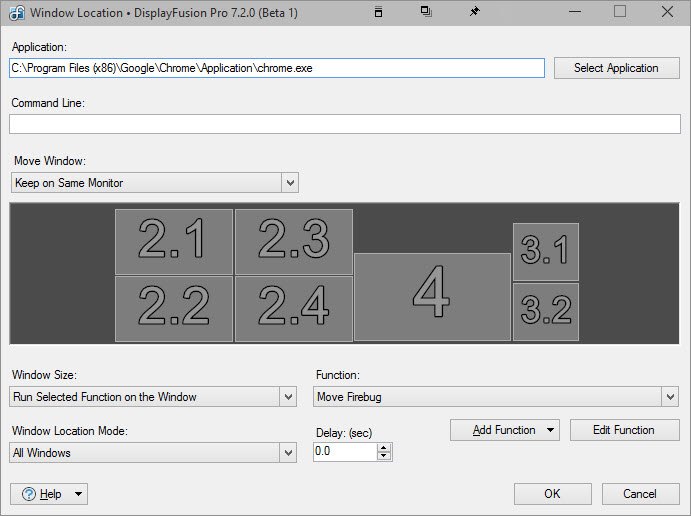
Task: Confirm settings with the OK button
Action: coord(552,494)
